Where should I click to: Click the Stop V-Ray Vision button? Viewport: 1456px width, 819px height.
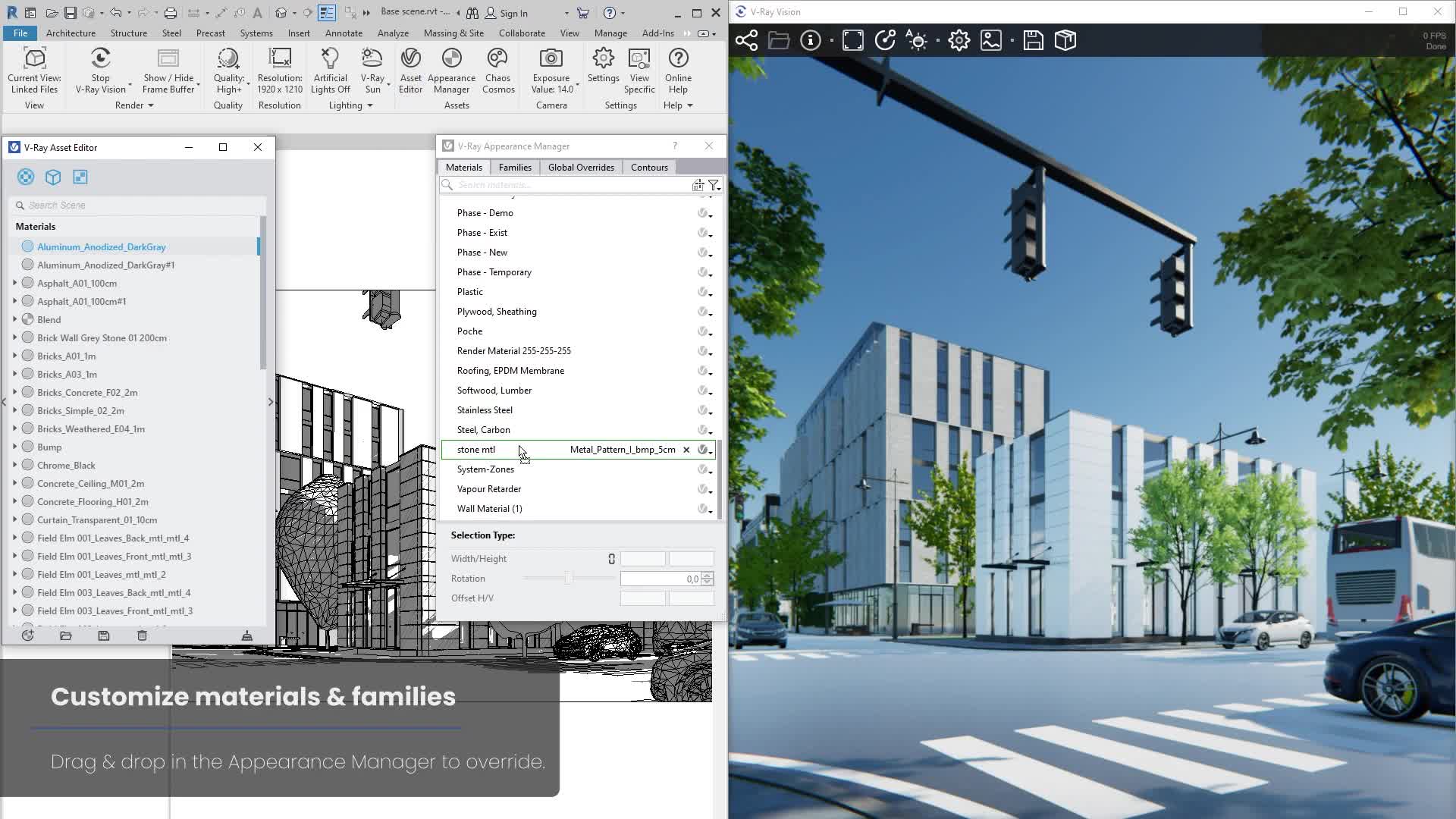(x=100, y=71)
